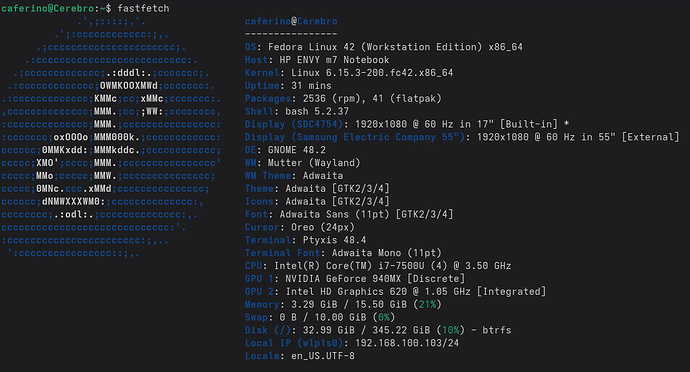
Task: Click the Host line HP ENVY m7 Notebook
Action: pyautogui.click(x=317, y=60)
